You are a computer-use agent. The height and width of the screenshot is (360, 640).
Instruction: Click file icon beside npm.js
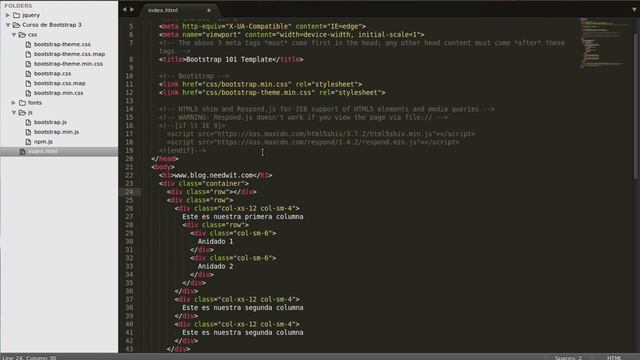tap(28, 142)
